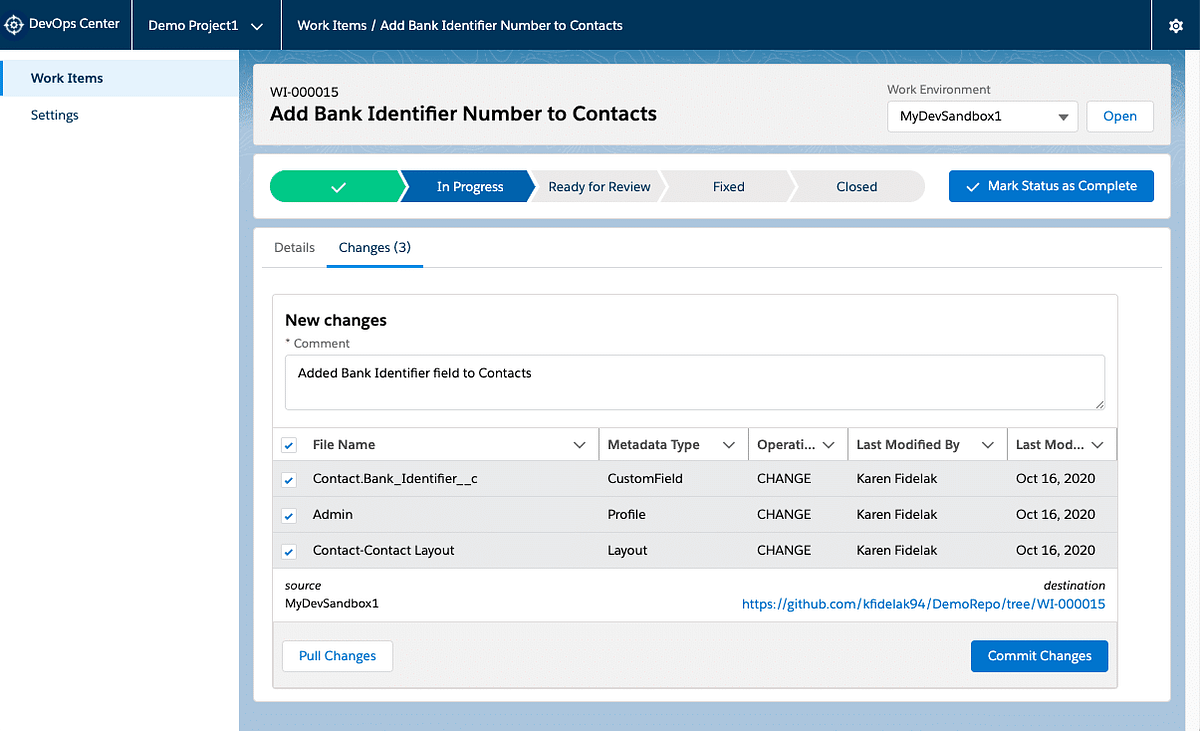Switch to the Details tab

pos(294,247)
